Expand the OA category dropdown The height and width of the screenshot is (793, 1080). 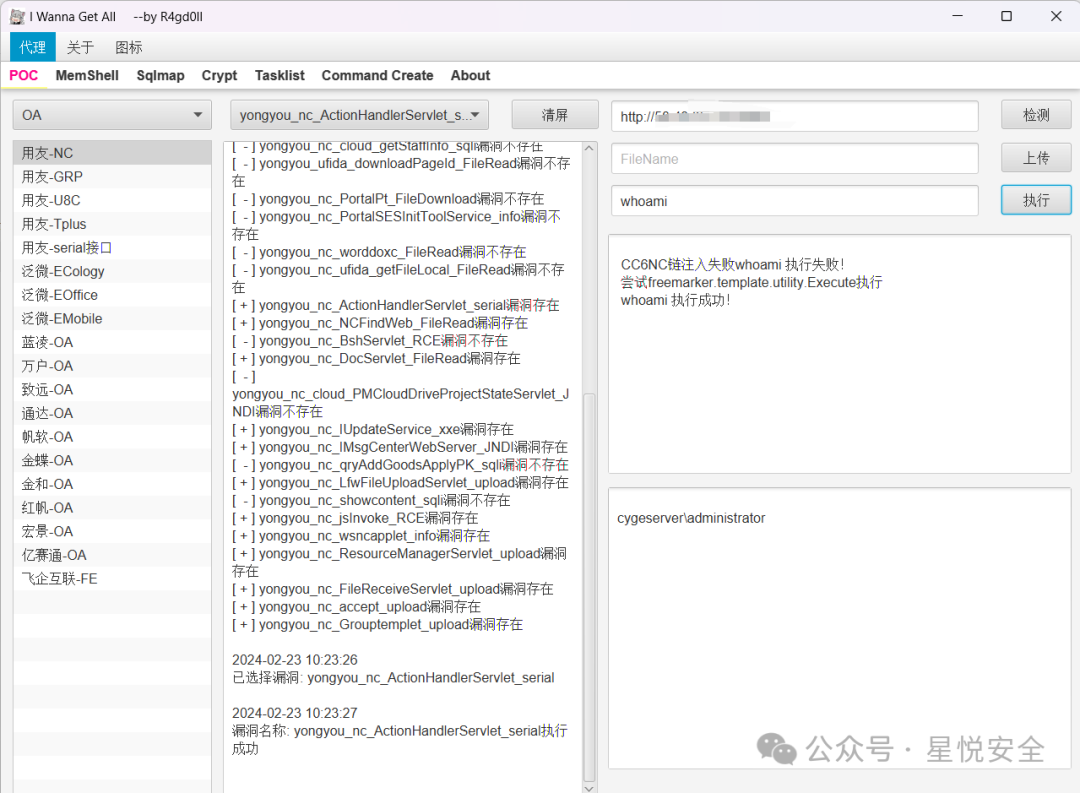coord(112,115)
